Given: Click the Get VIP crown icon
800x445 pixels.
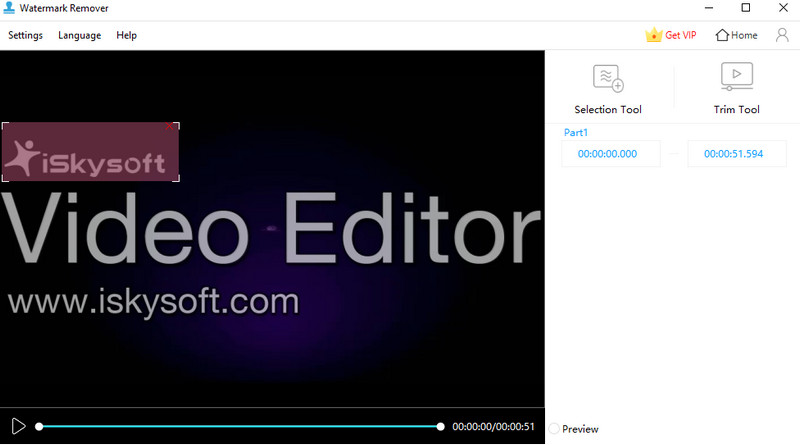Looking at the screenshot, I should 654,35.
